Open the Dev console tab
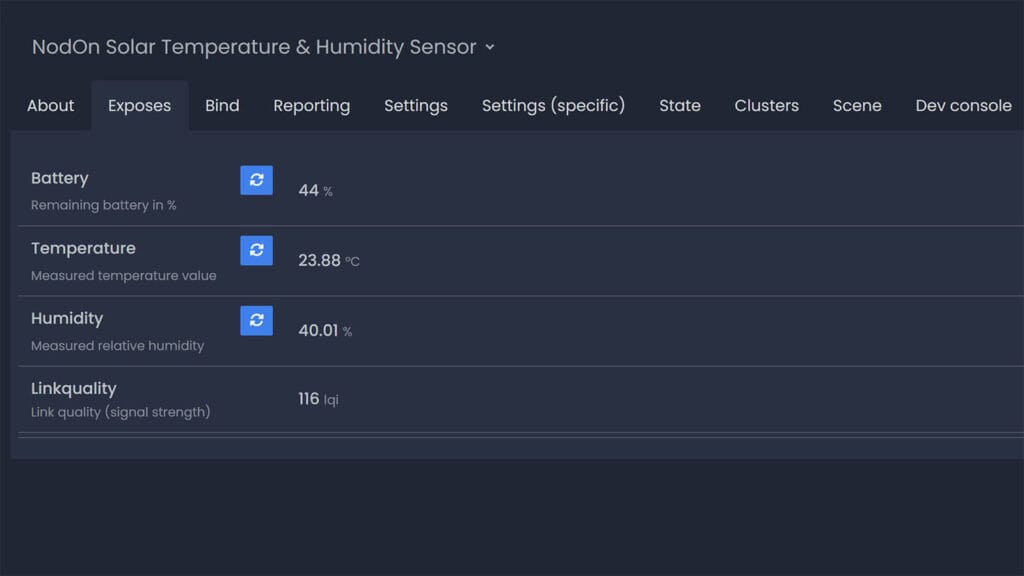Image resolution: width=1024 pixels, height=576 pixels. tap(963, 105)
